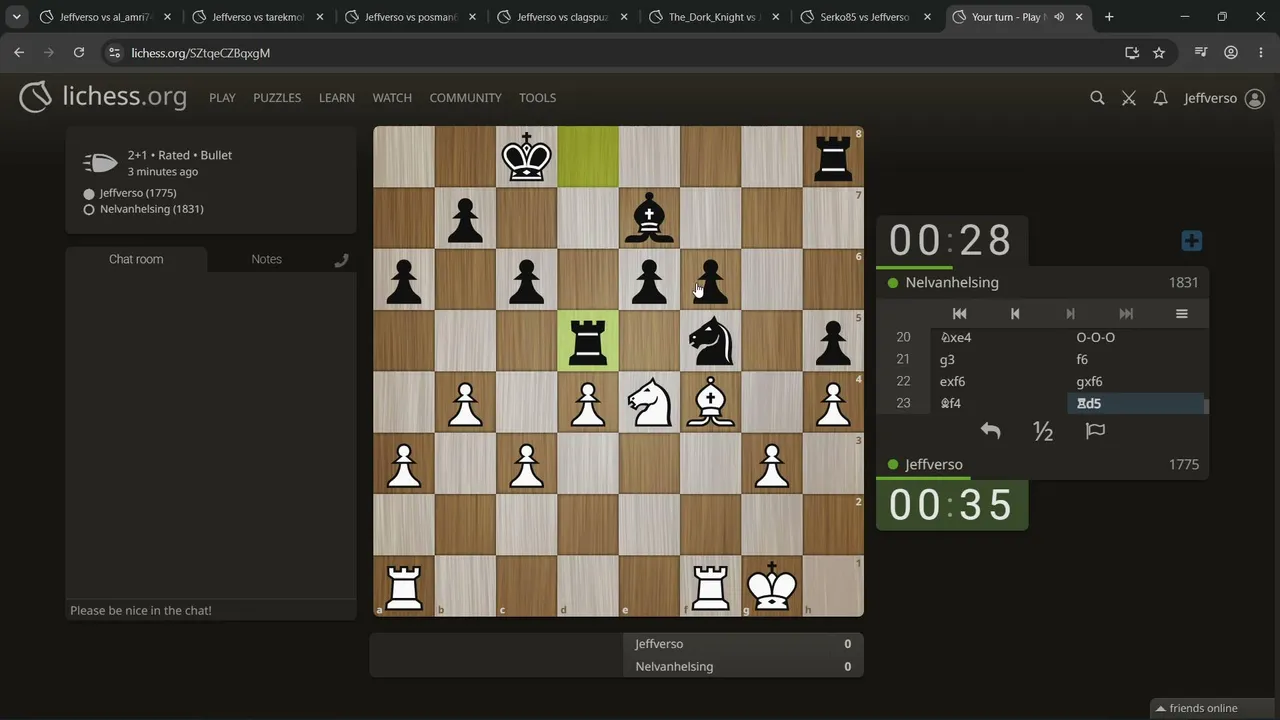Select move 20 Nxe4 in move list
Screen dimensions: 1280x720
click(999, 337)
